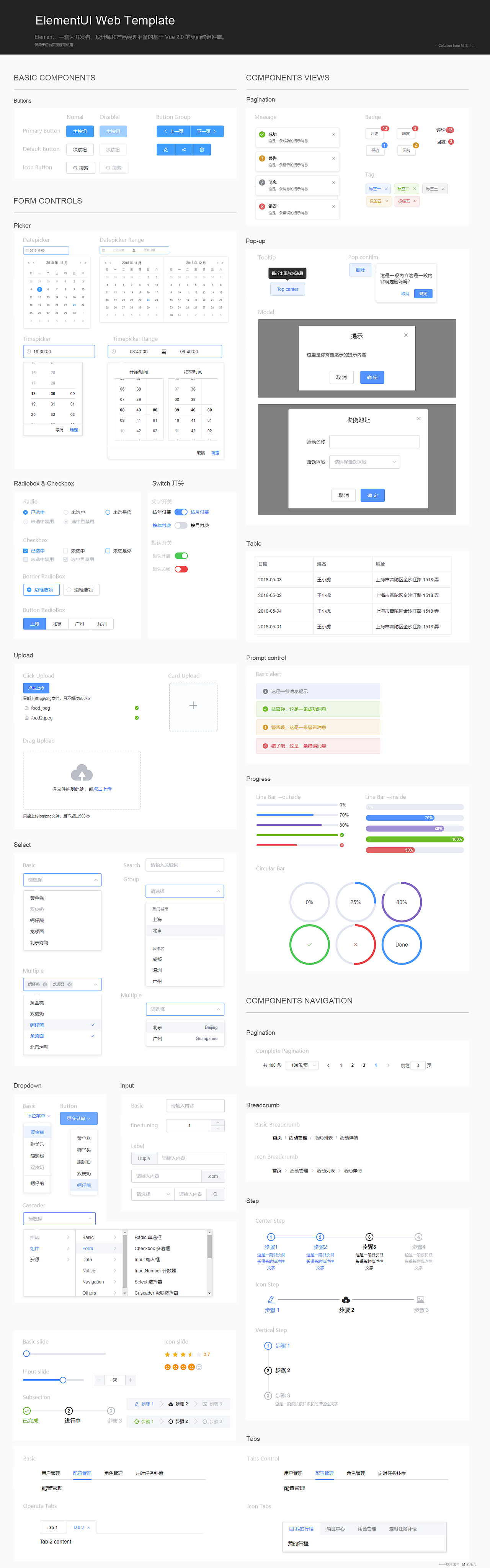Expand the Navigation cascader item
Viewport: 490px width, 1568px height.
pyautogui.click(x=99, y=1282)
